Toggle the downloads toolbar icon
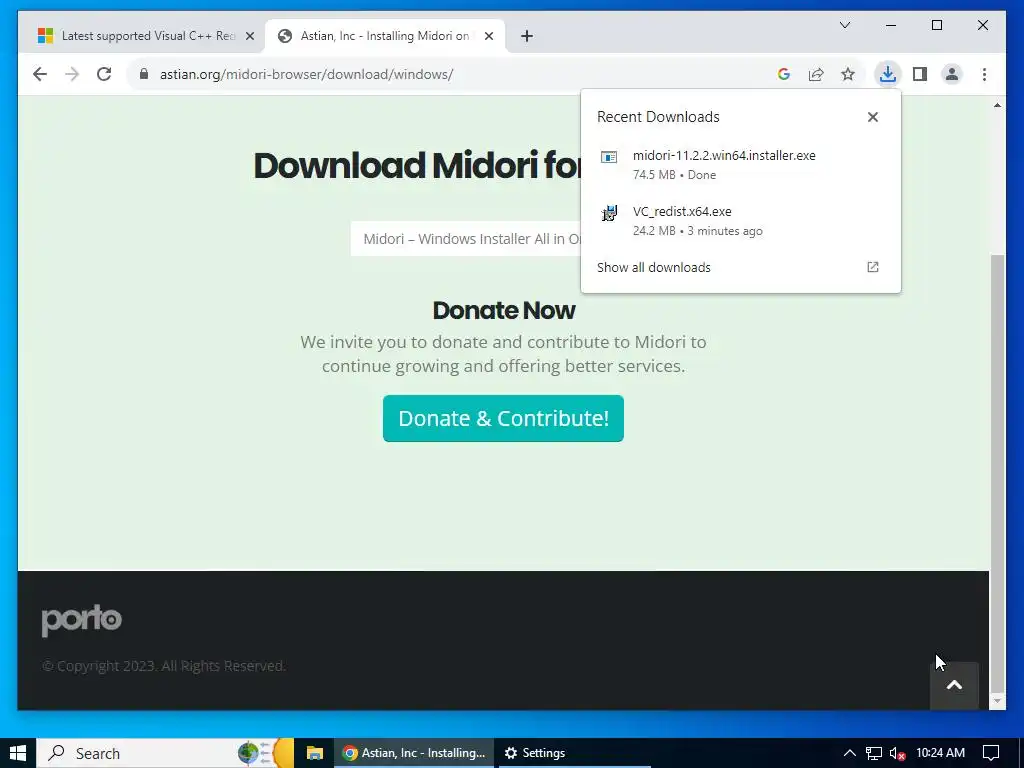Image resolution: width=1024 pixels, height=768 pixels. (888, 74)
